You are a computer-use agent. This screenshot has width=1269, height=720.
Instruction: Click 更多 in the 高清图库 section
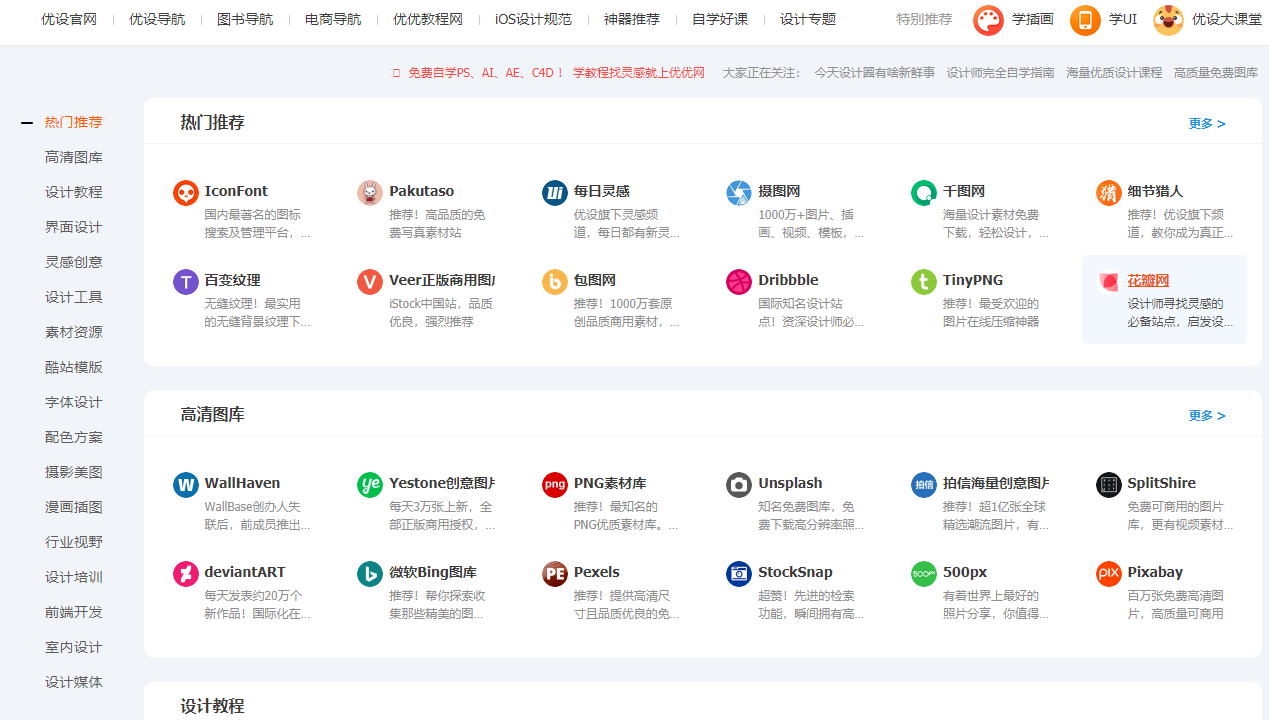pyautogui.click(x=1207, y=416)
